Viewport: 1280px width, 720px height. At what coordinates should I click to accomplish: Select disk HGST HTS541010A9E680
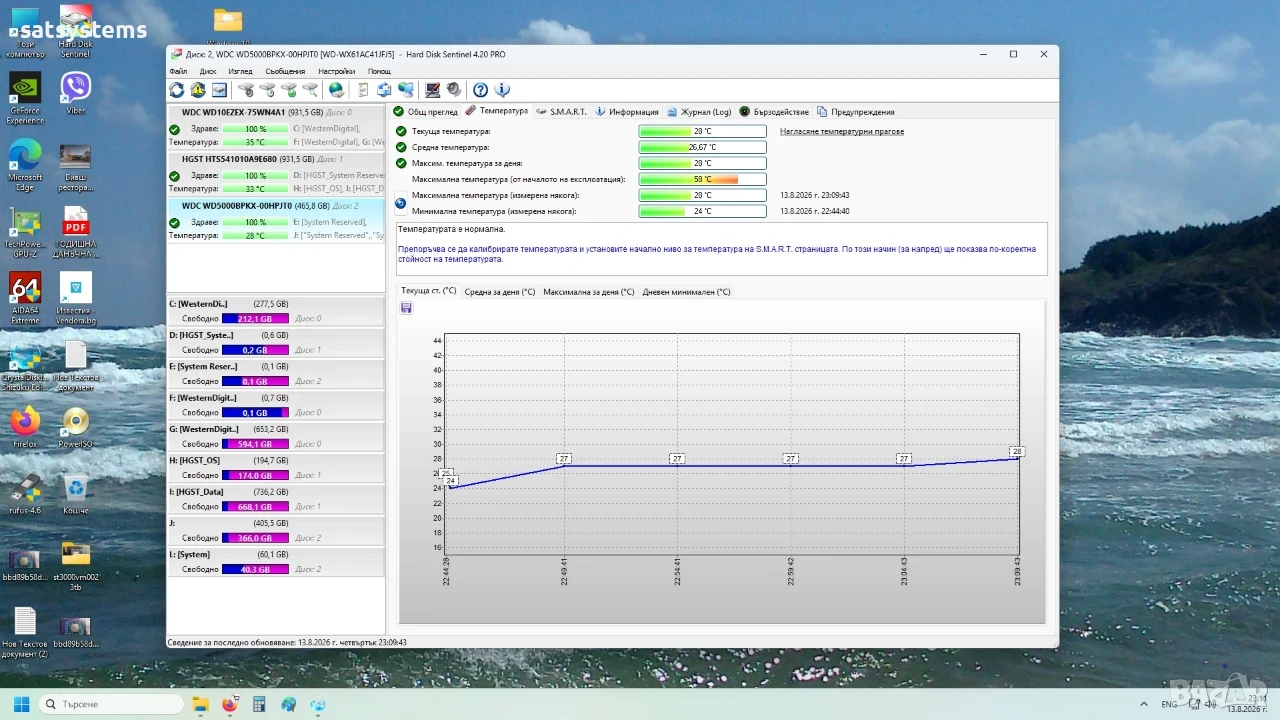(x=275, y=174)
